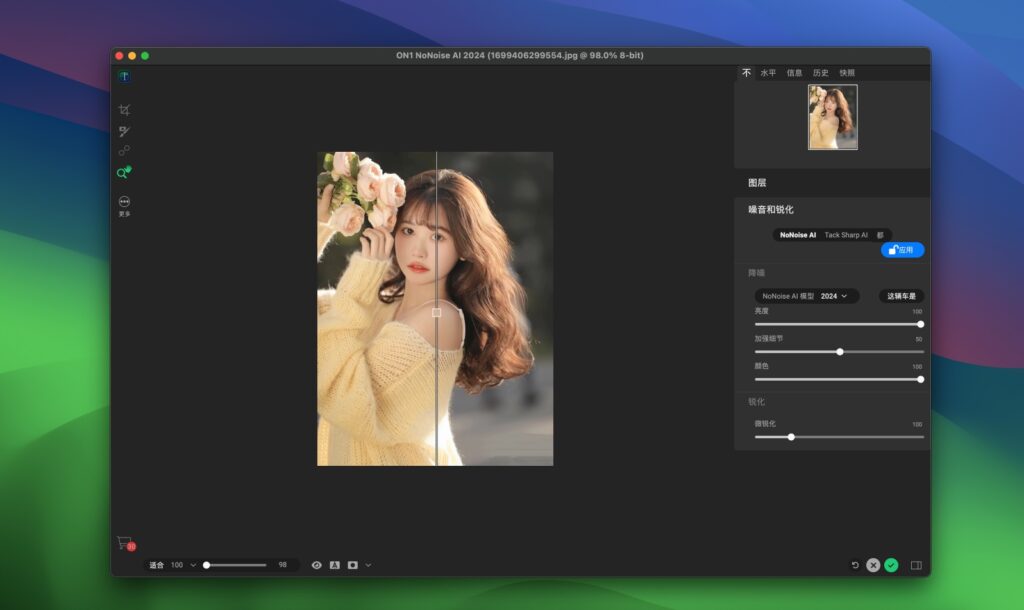1024x610 pixels.
Task: Open the 适合 zoom level dropdown
Action: [x=181, y=564]
